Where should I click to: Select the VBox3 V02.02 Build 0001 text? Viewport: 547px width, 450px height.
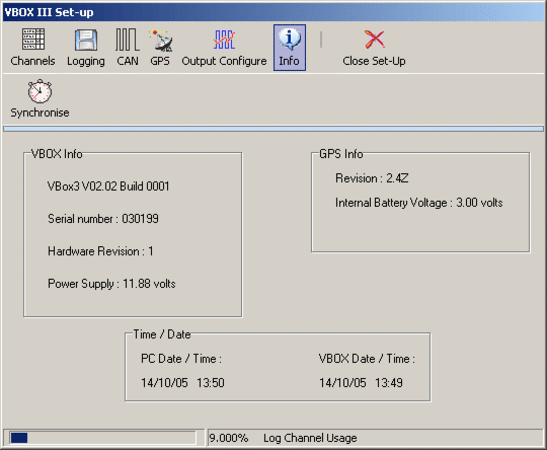(x=108, y=186)
